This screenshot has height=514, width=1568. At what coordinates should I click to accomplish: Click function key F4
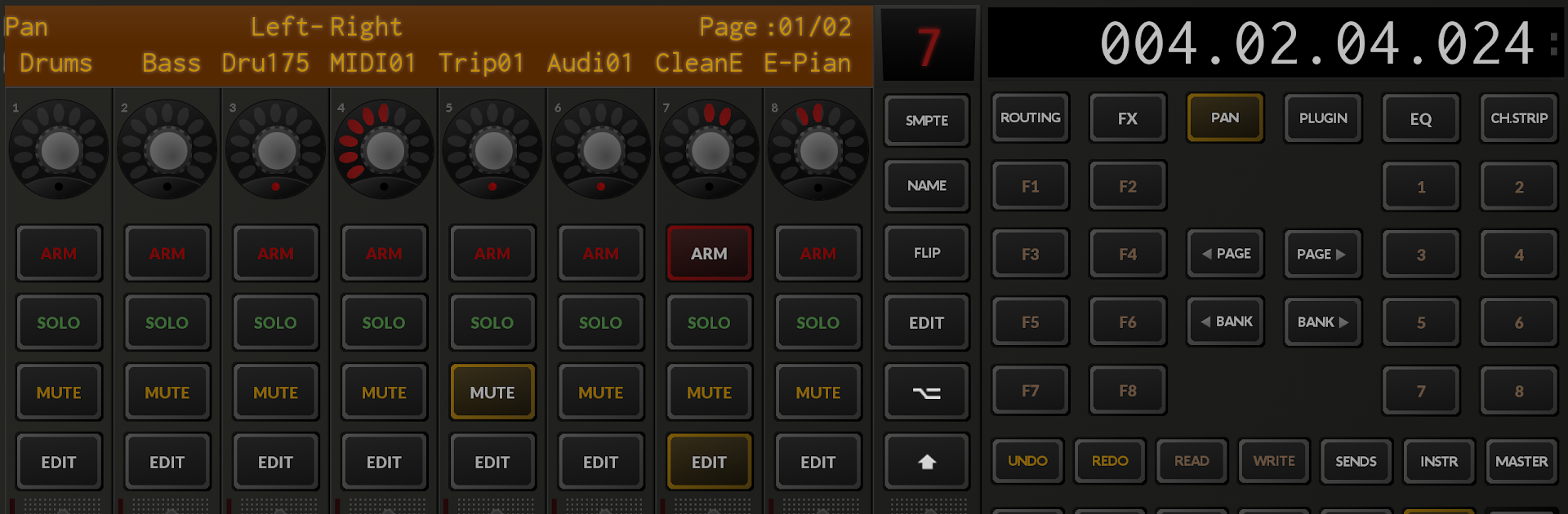[x=1128, y=254]
